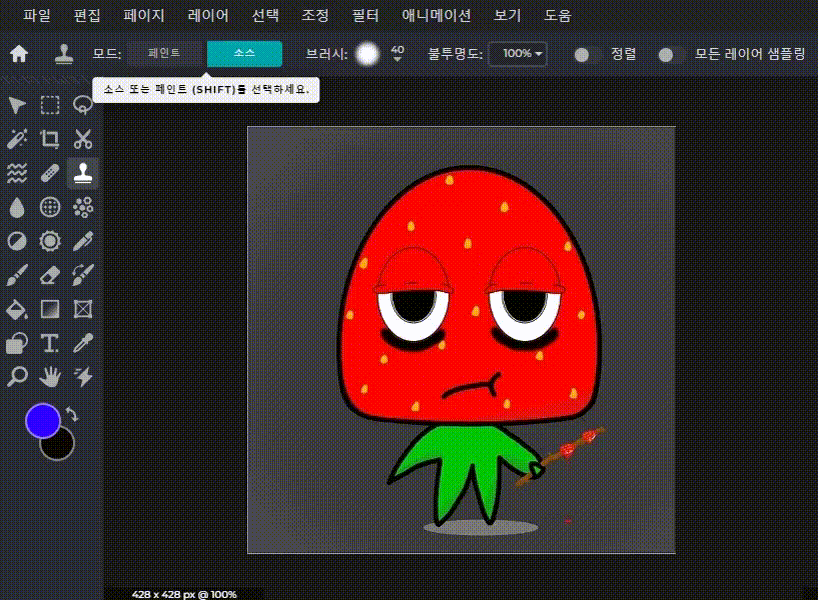This screenshot has height=600, width=818.
Task: Open the blue foreground color swatch
Action: coord(42,420)
